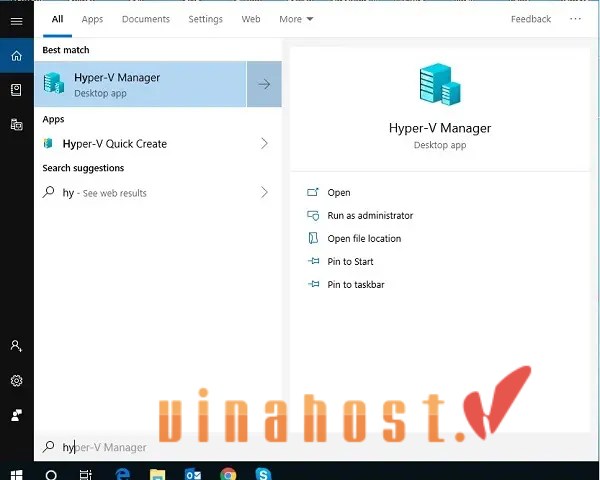Choose Pin to Start
Screen dimensions: 600x480
pyautogui.click(x=350, y=261)
